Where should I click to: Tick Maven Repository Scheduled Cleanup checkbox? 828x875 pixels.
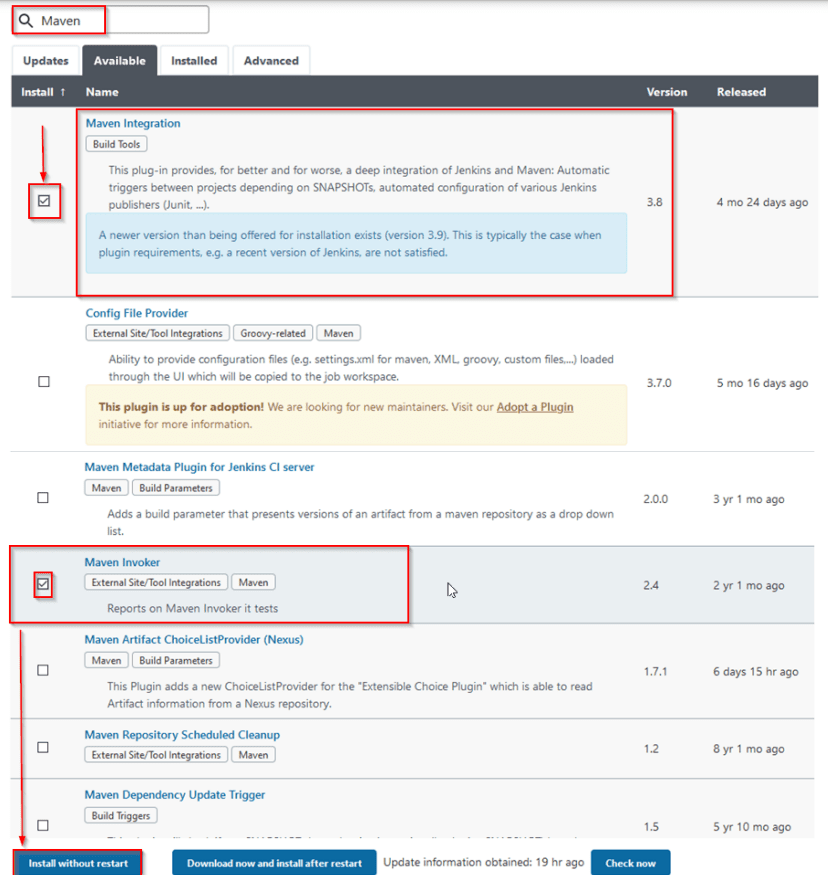[x=43, y=747]
